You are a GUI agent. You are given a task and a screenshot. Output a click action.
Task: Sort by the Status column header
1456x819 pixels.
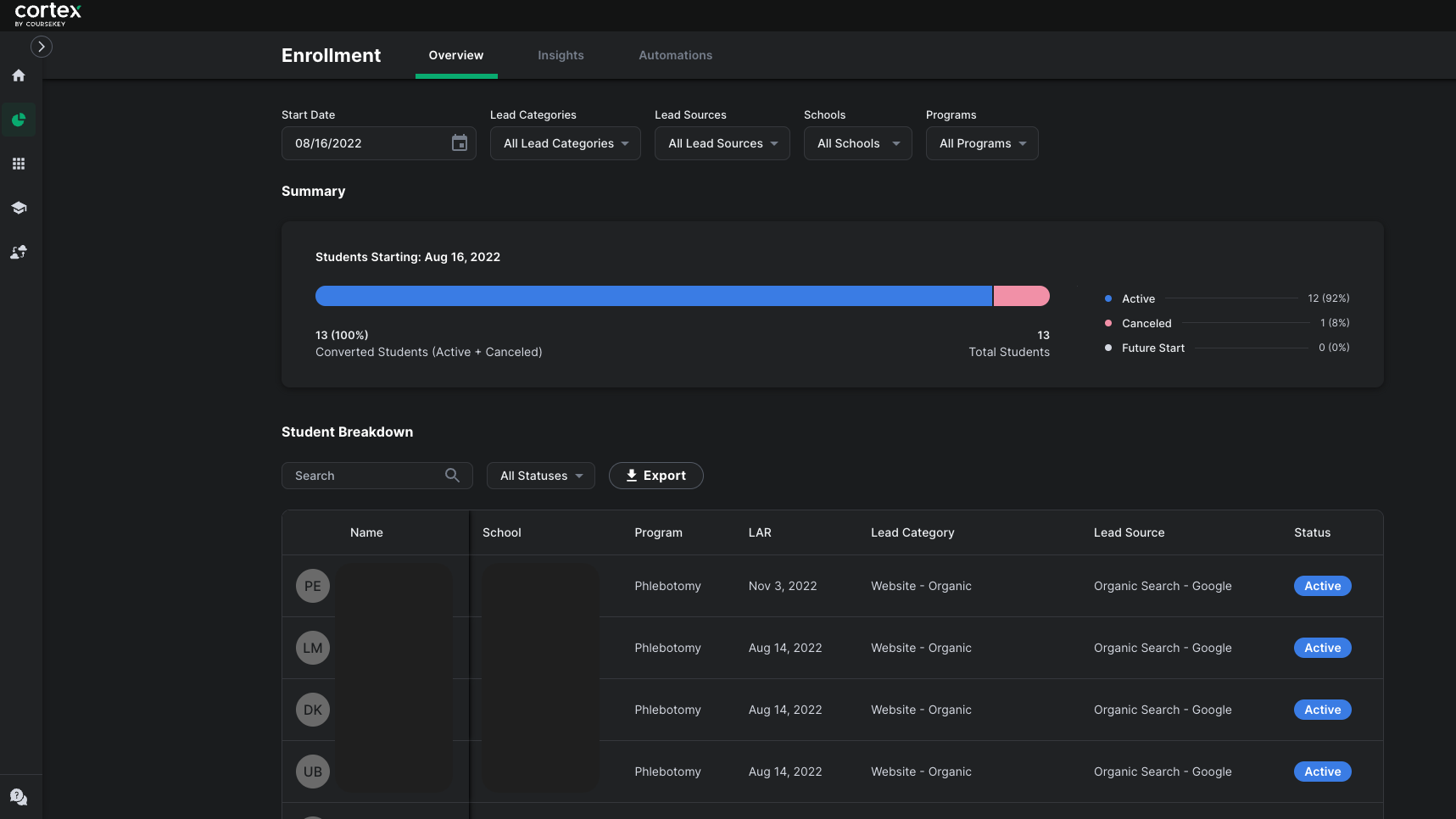[x=1312, y=532]
